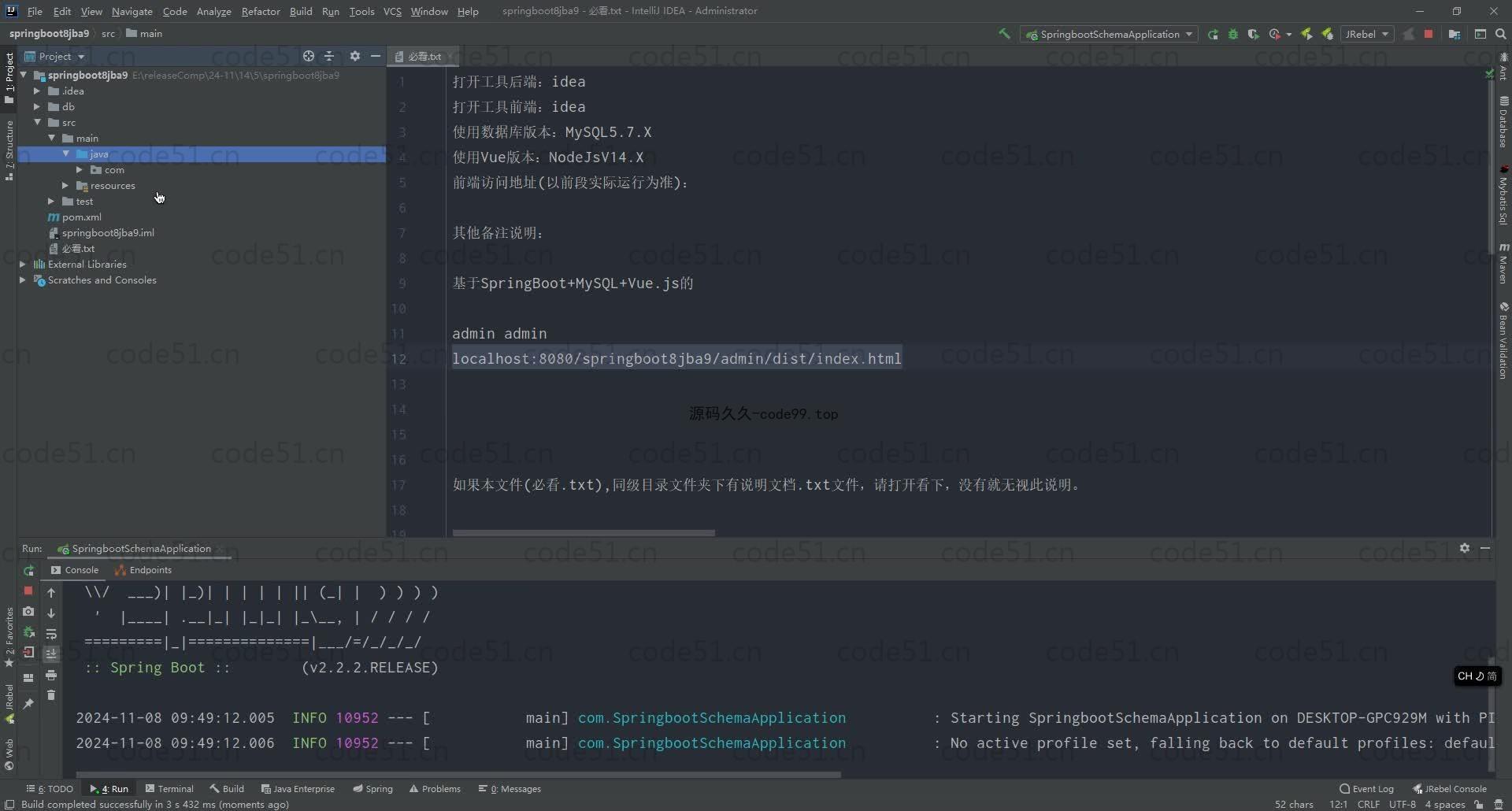
Task: Toggle scroll to end in Run console
Action: [51, 654]
